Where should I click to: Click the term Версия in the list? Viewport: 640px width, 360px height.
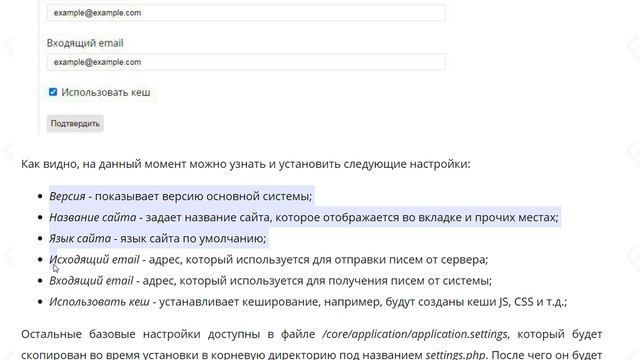[67, 196]
